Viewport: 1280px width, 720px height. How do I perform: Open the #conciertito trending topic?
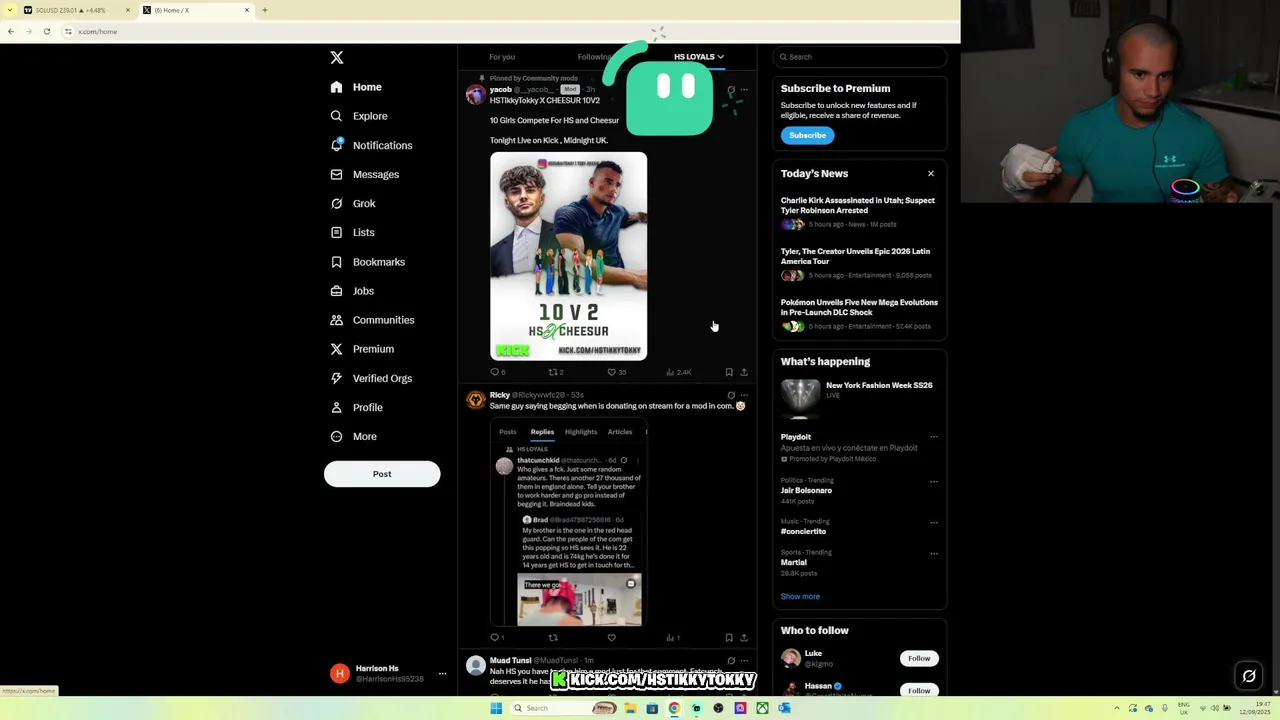point(803,532)
